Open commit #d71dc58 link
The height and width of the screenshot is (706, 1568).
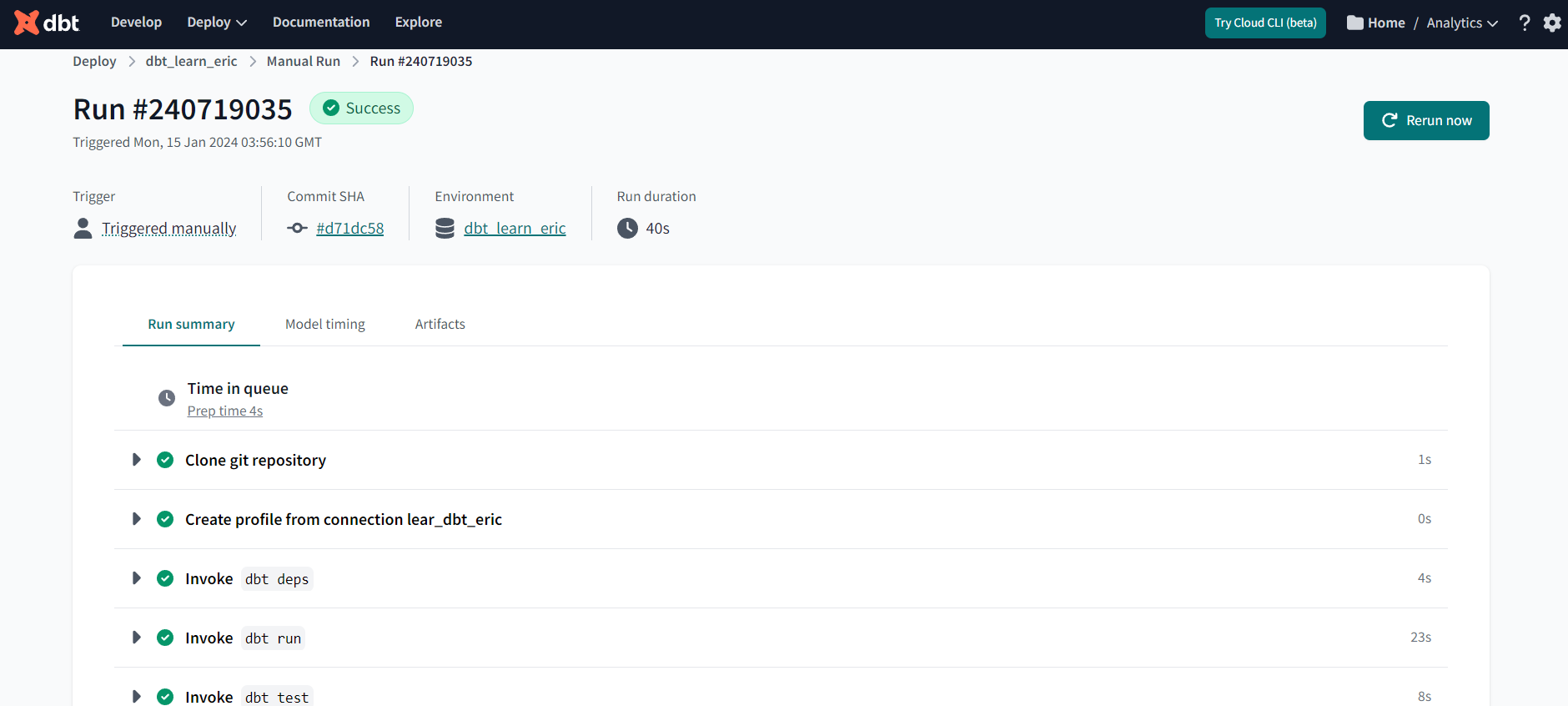[350, 228]
